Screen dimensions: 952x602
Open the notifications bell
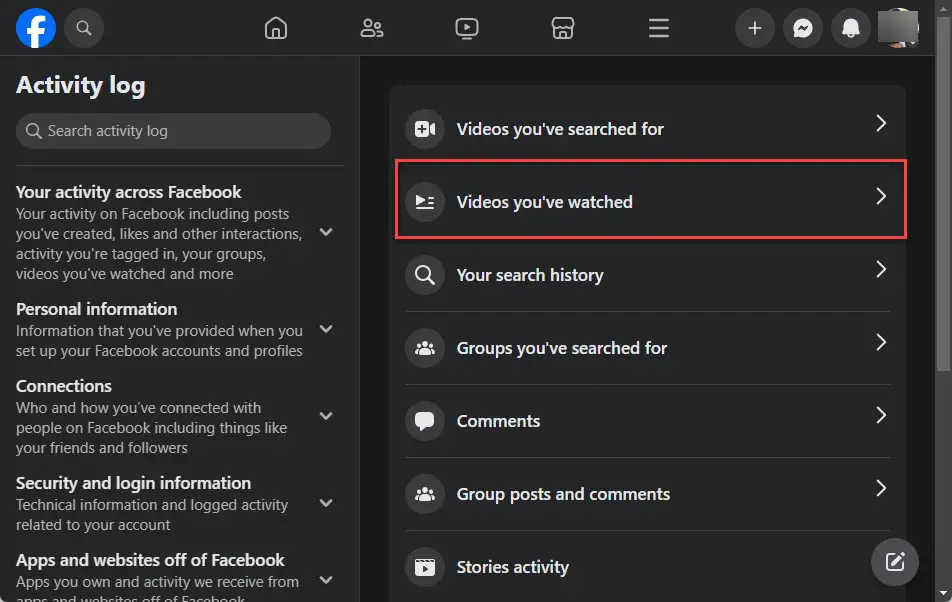click(x=851, y=28)
